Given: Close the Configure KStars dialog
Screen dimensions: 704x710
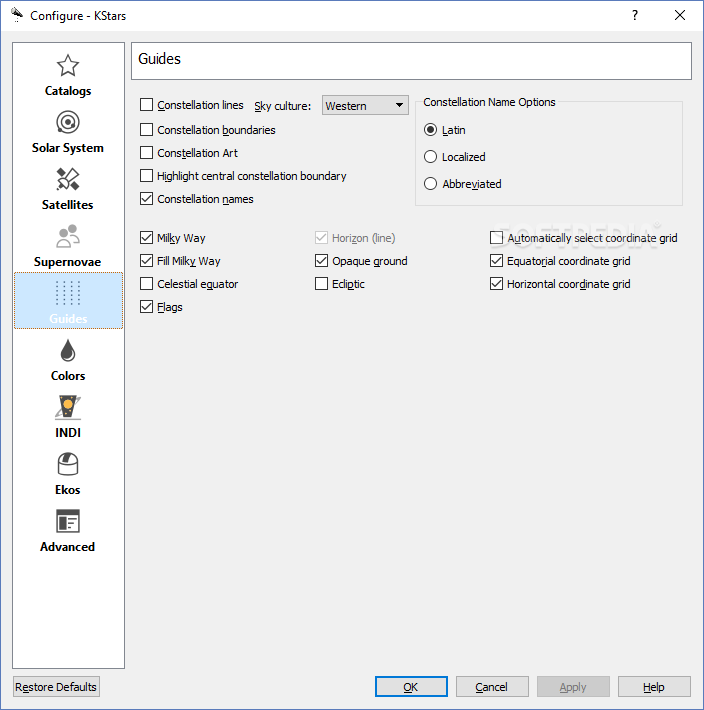Looking at the screenshot, I should 680,15.
